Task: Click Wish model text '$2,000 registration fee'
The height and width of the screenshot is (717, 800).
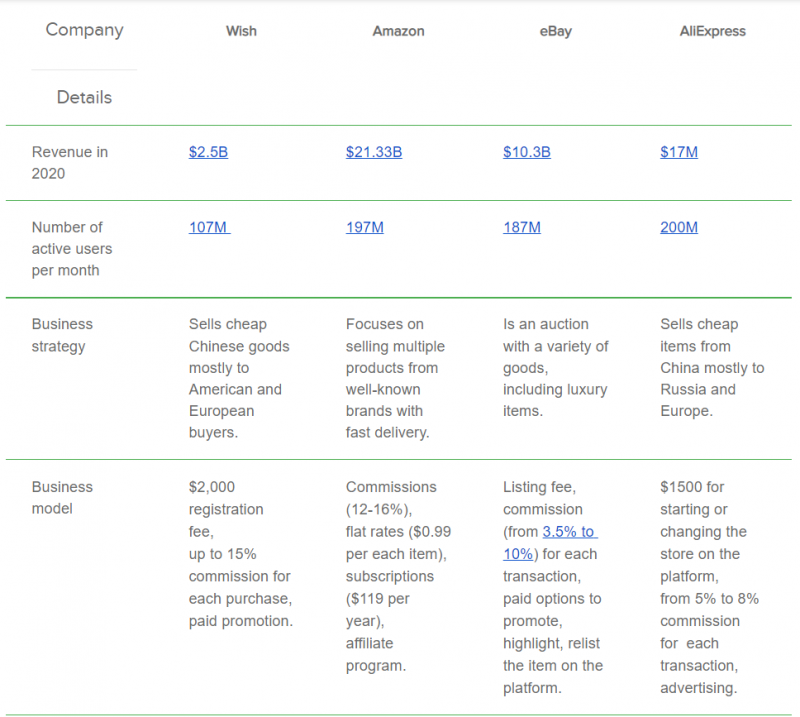Action: point(226,509)
